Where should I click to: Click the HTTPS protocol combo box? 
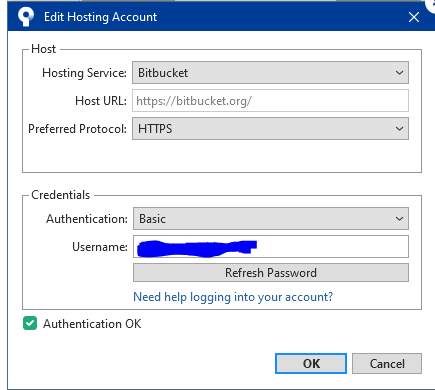click(270, 129)
